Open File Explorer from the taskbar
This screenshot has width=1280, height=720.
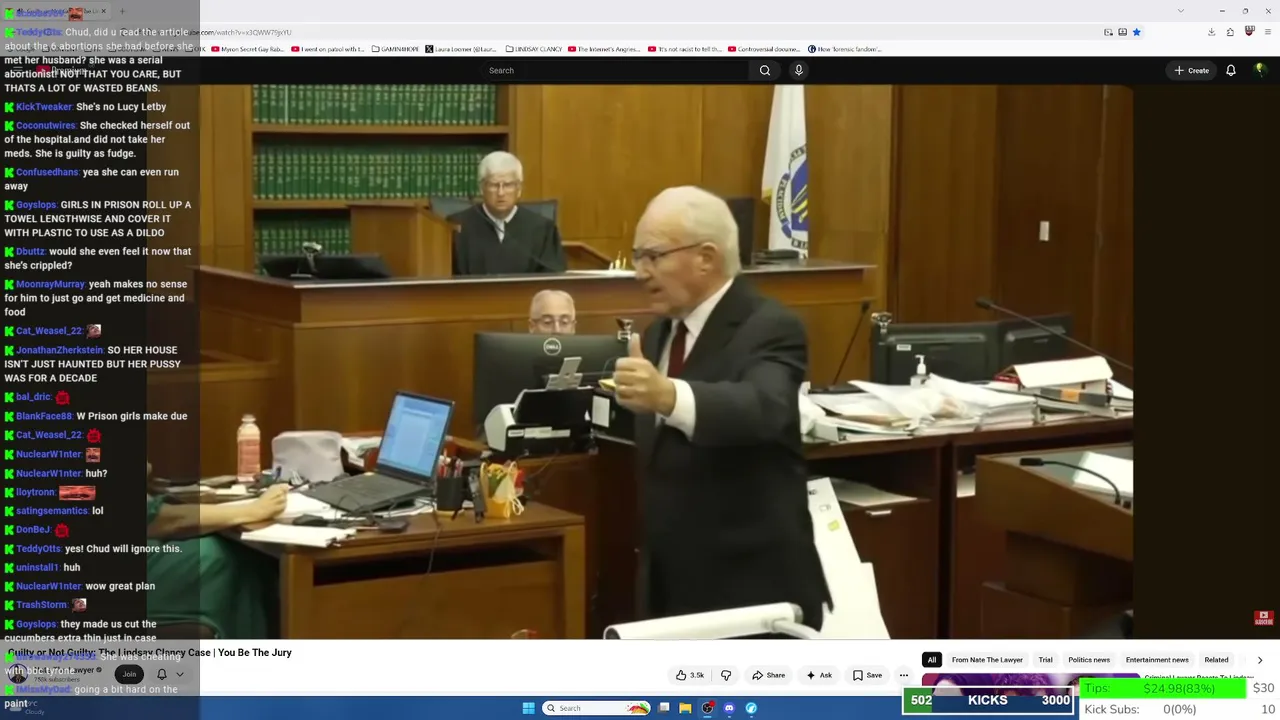click(x=685, y=708)
